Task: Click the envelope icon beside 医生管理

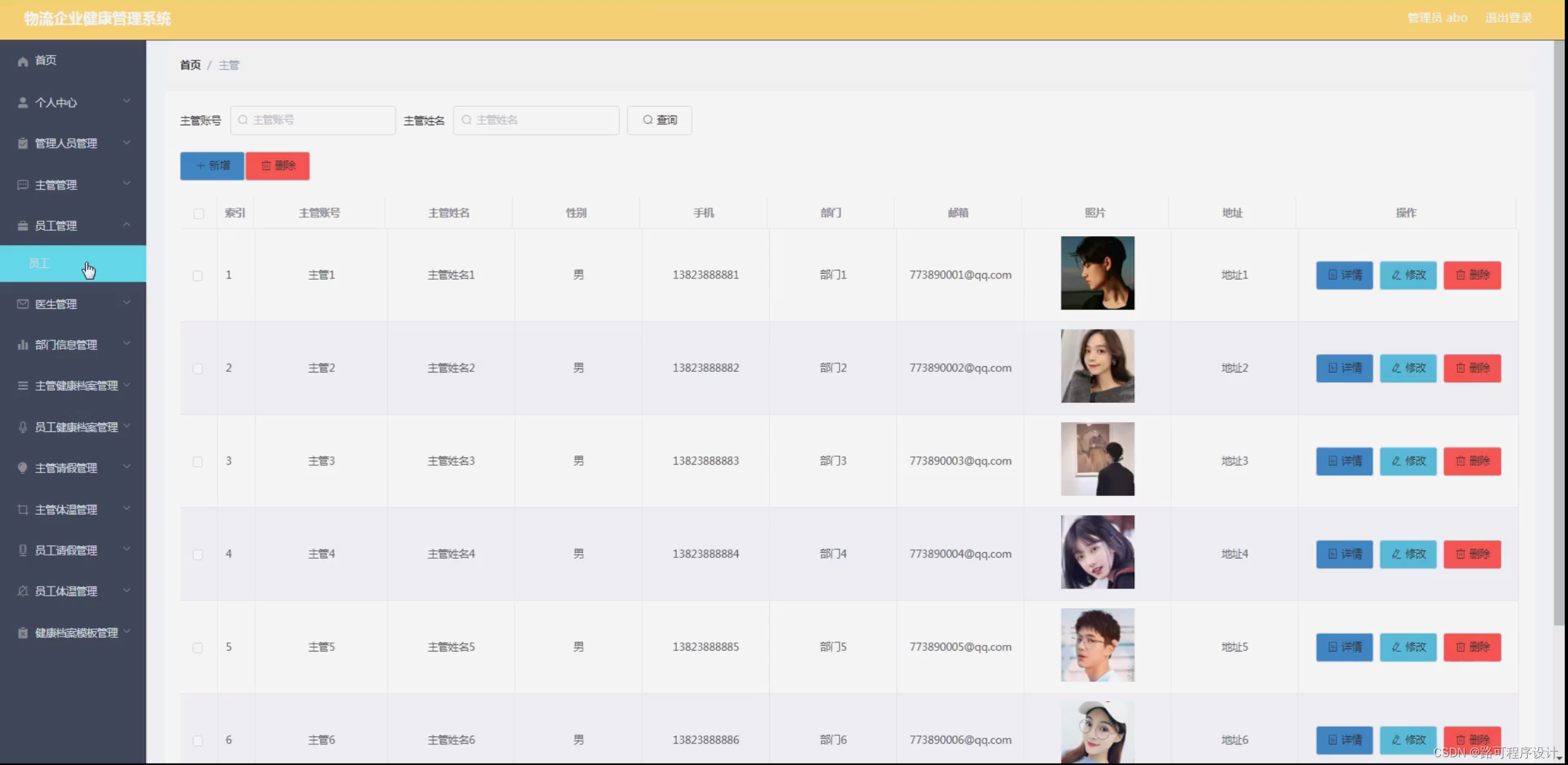Action: tap(23, 304)
